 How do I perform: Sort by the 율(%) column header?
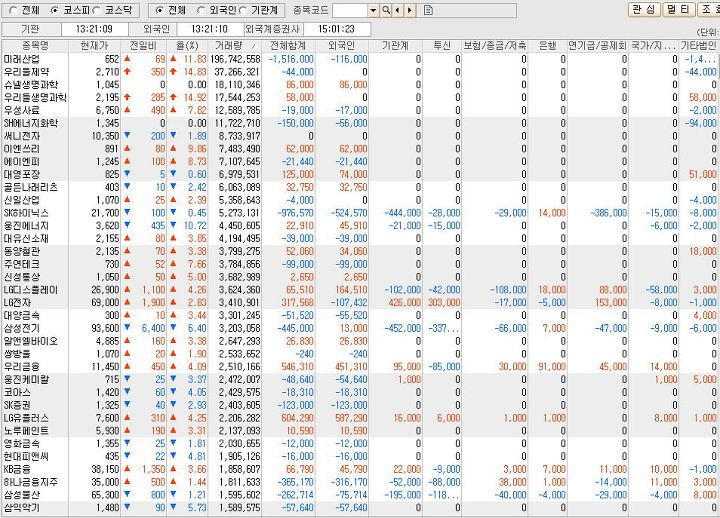pyautogui.click(x=187, y=45)
